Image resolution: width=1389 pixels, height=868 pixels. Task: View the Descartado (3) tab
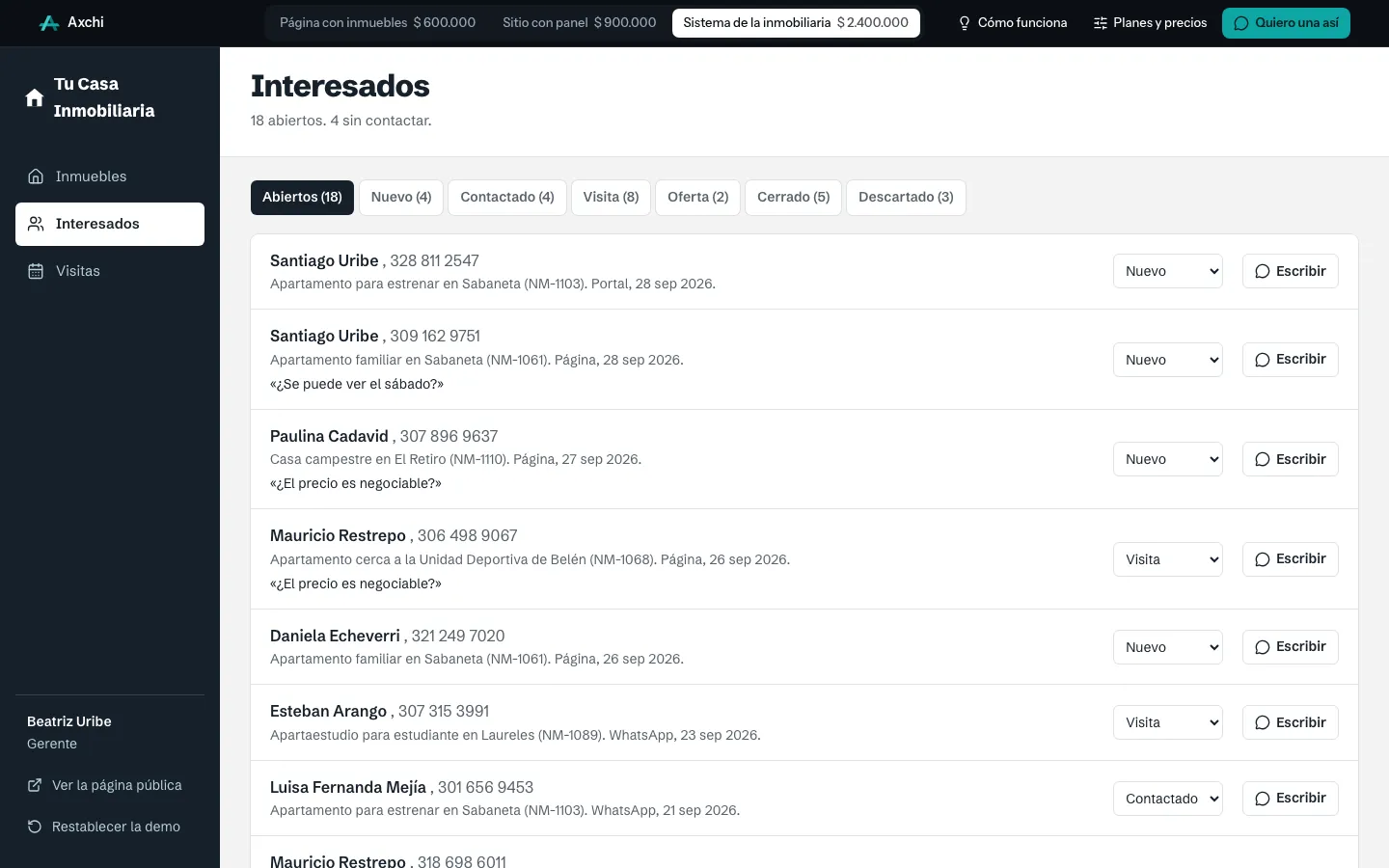pos(906,197)
